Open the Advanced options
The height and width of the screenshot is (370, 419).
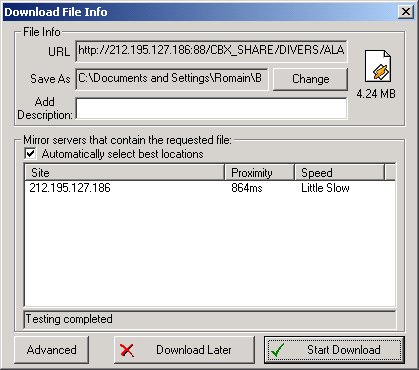coord(52,350)
